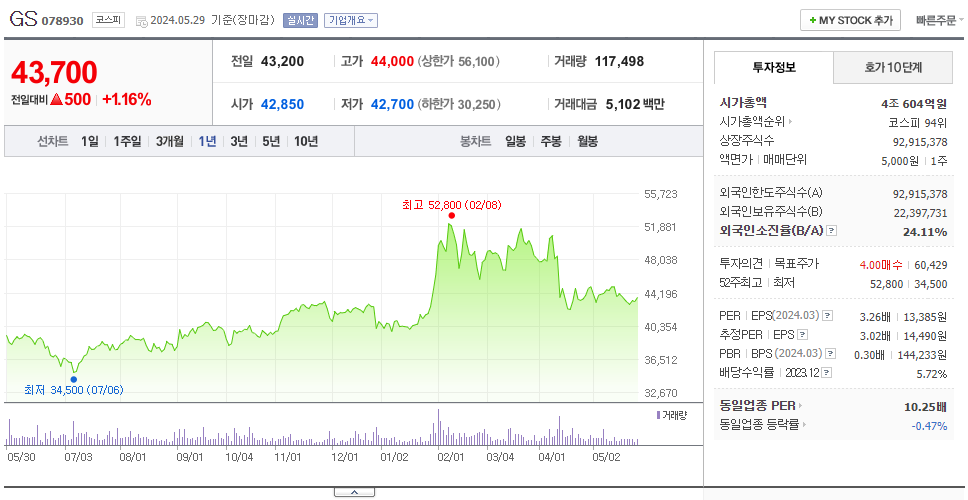Click the 실시간 real-time badge
Image resolution: width=968 pixels, height=500 pixels.
(x=300, y=20)
